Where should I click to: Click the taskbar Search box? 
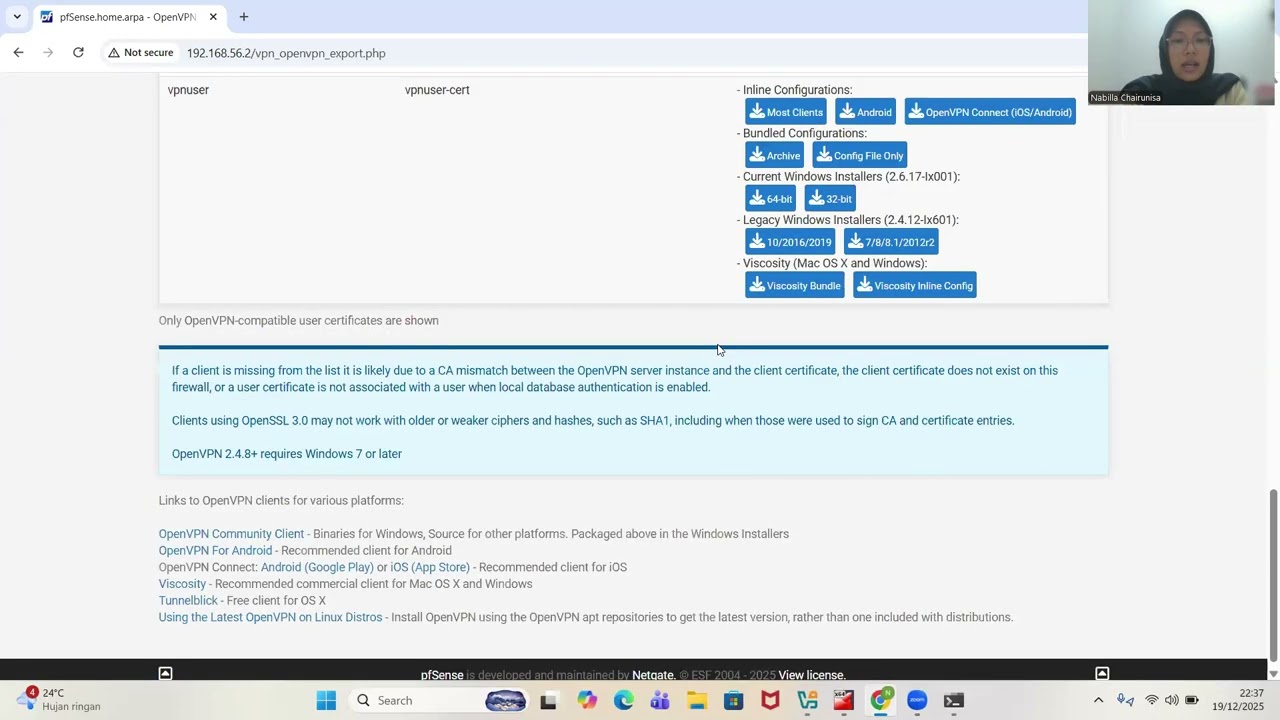[435, 701]
